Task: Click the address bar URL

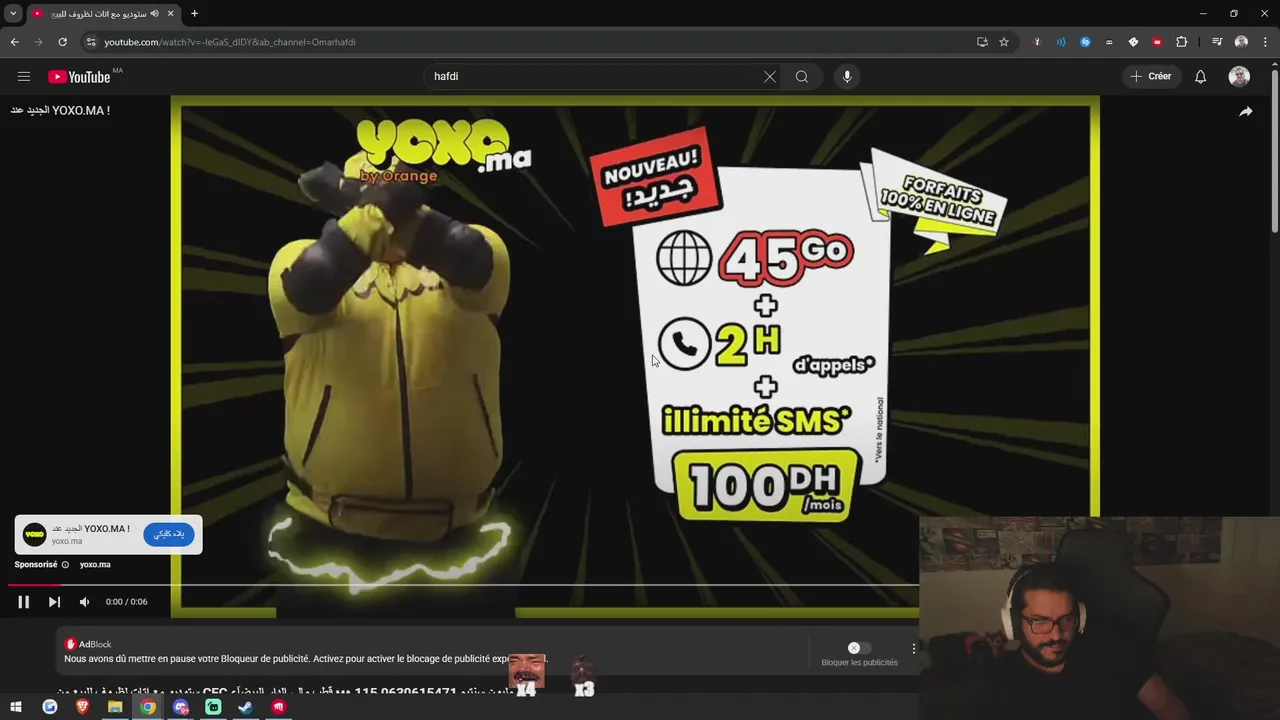Action: point(230,42)
